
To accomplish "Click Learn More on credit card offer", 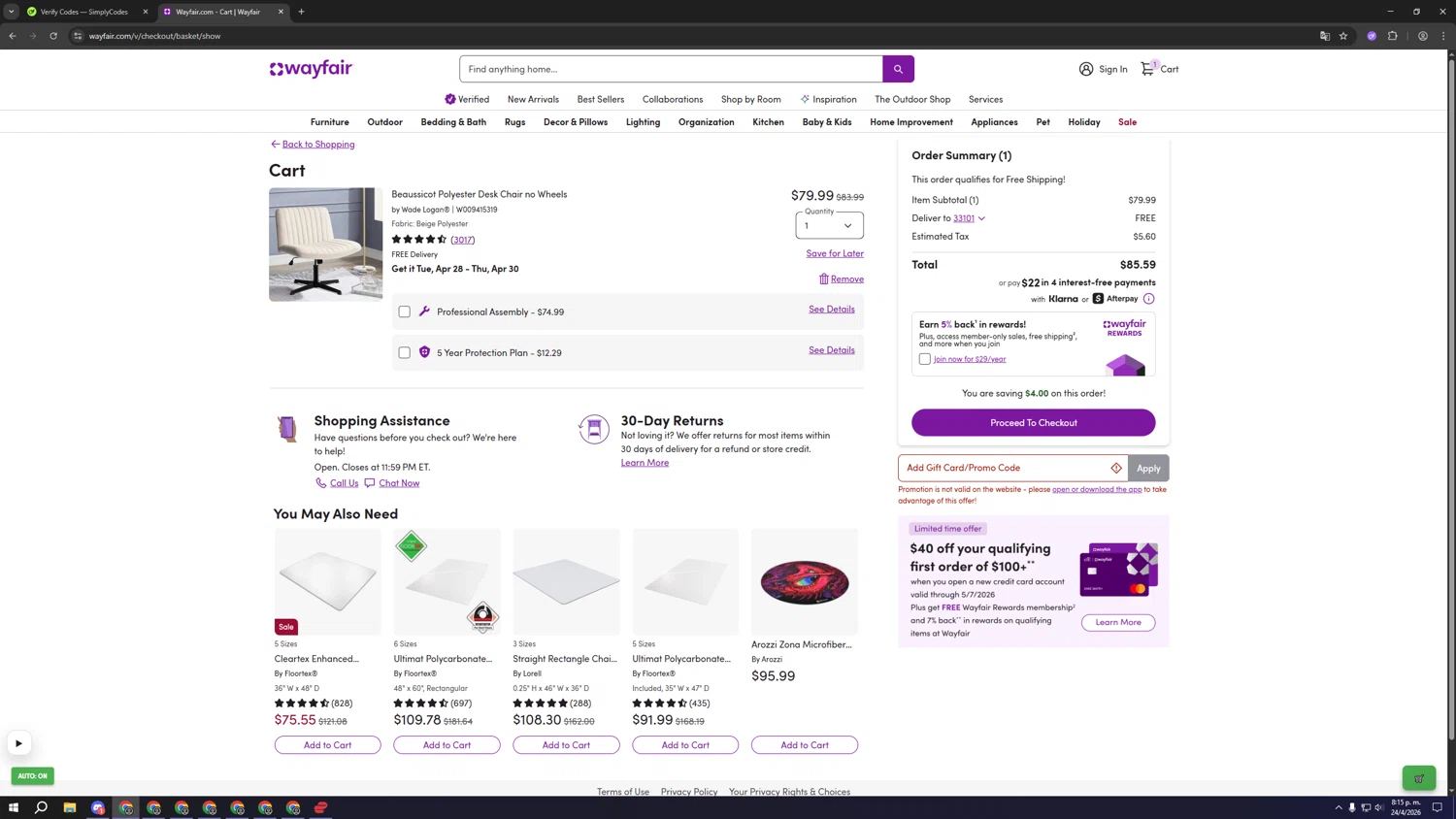I will [x=1118, y=622].
